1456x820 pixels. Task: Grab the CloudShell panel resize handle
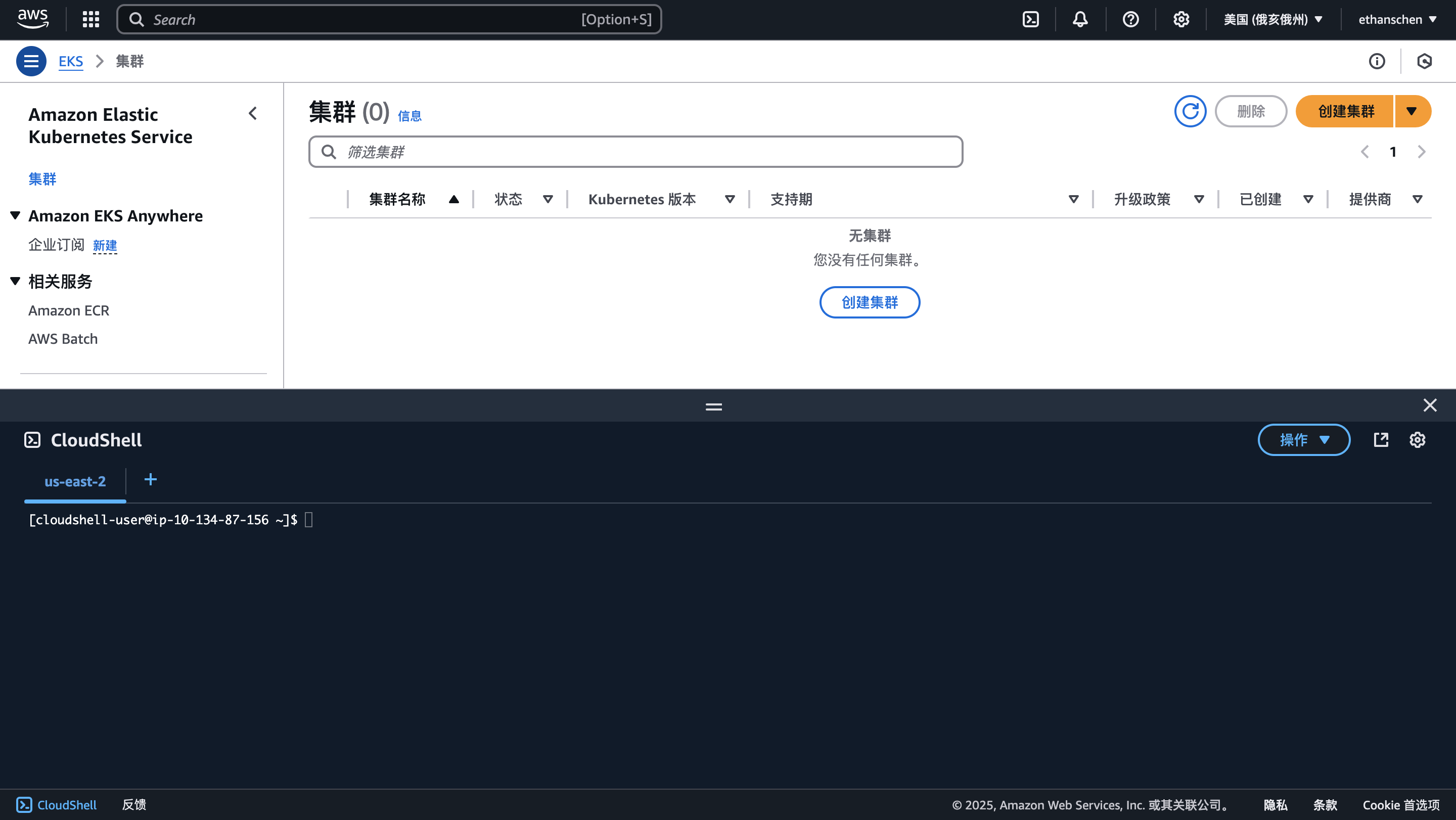(x=714, y=406)
